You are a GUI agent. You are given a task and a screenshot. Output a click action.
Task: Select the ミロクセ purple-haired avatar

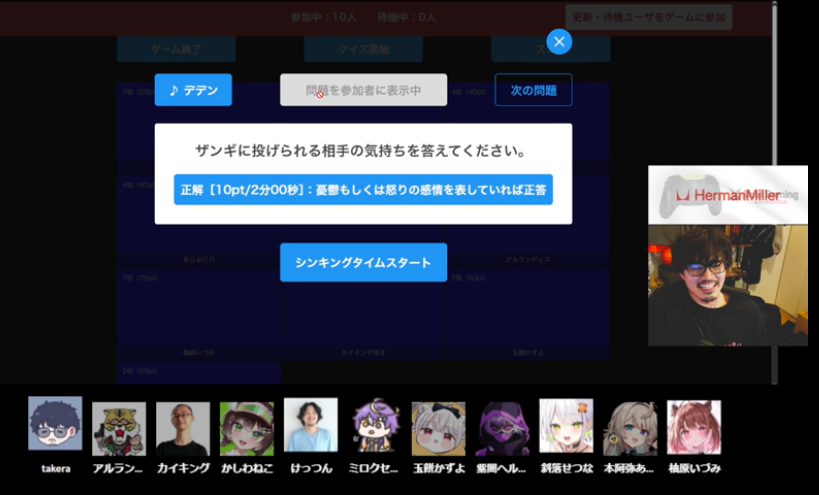[375, 429]
